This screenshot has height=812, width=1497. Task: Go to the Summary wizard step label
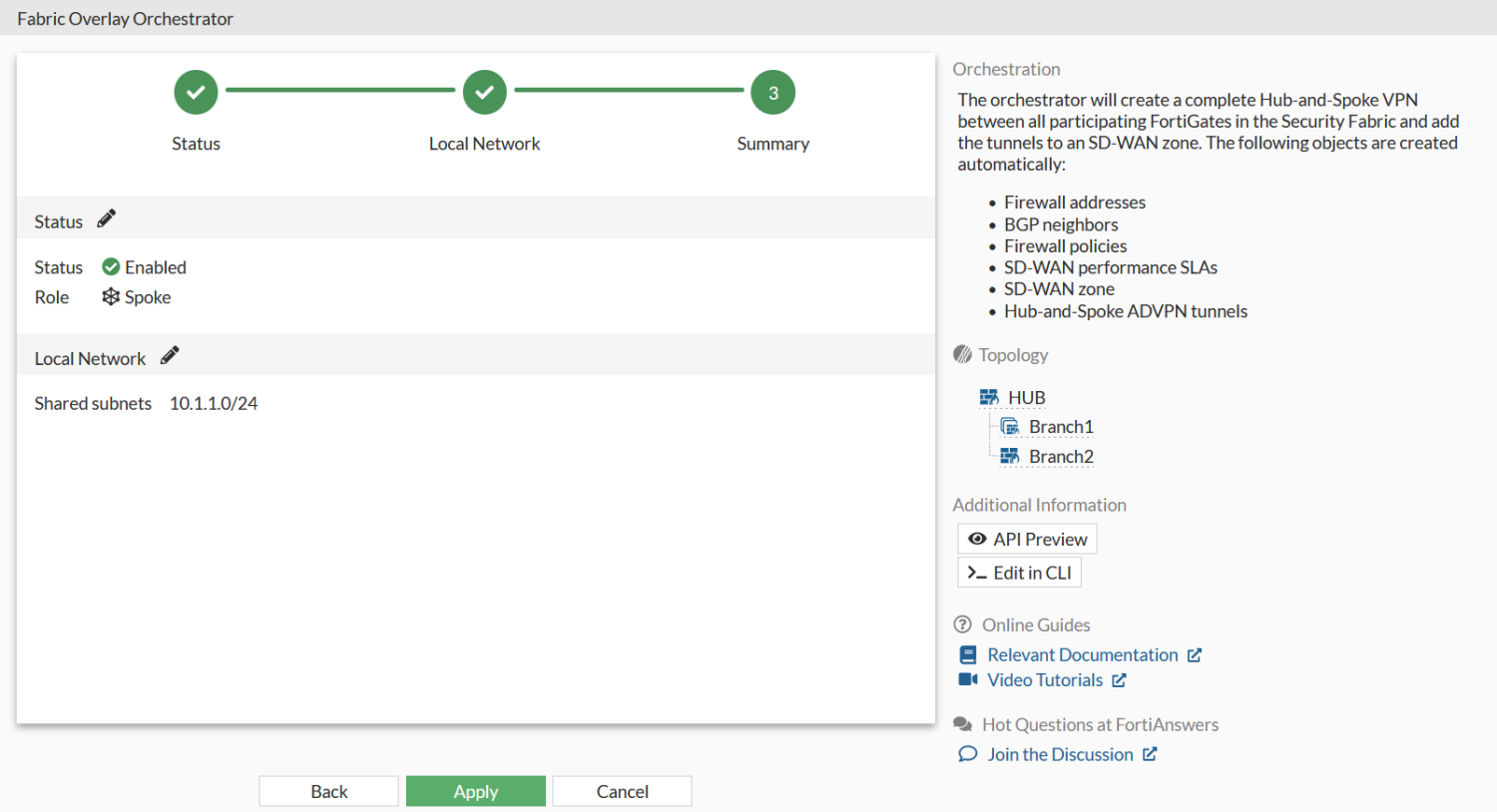pos(772,144)
